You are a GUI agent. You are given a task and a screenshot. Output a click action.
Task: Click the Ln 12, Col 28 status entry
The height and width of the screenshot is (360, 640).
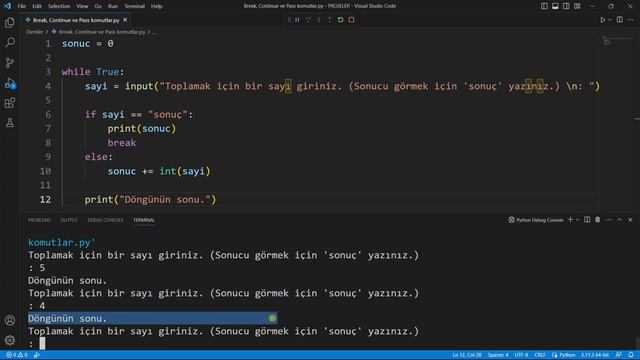coord(467,355)
